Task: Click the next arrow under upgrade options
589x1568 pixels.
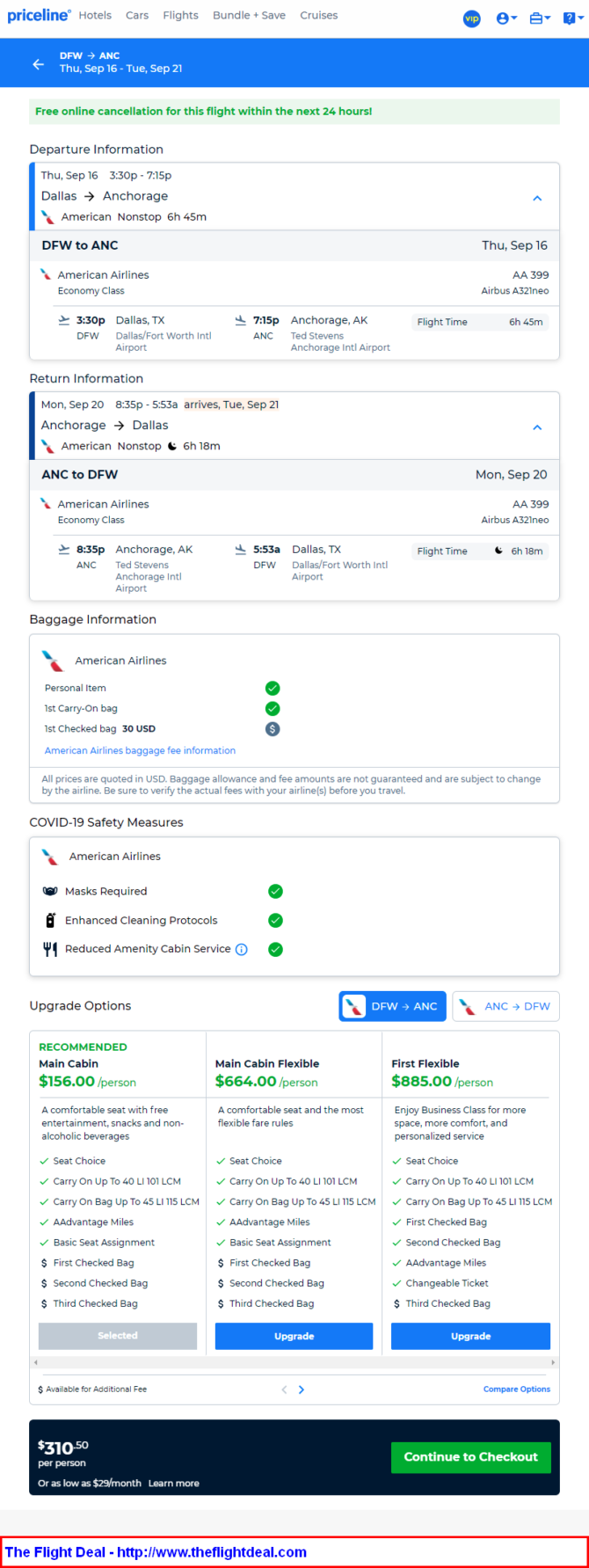Action: pyautogui.click(x=302, y=1389)
